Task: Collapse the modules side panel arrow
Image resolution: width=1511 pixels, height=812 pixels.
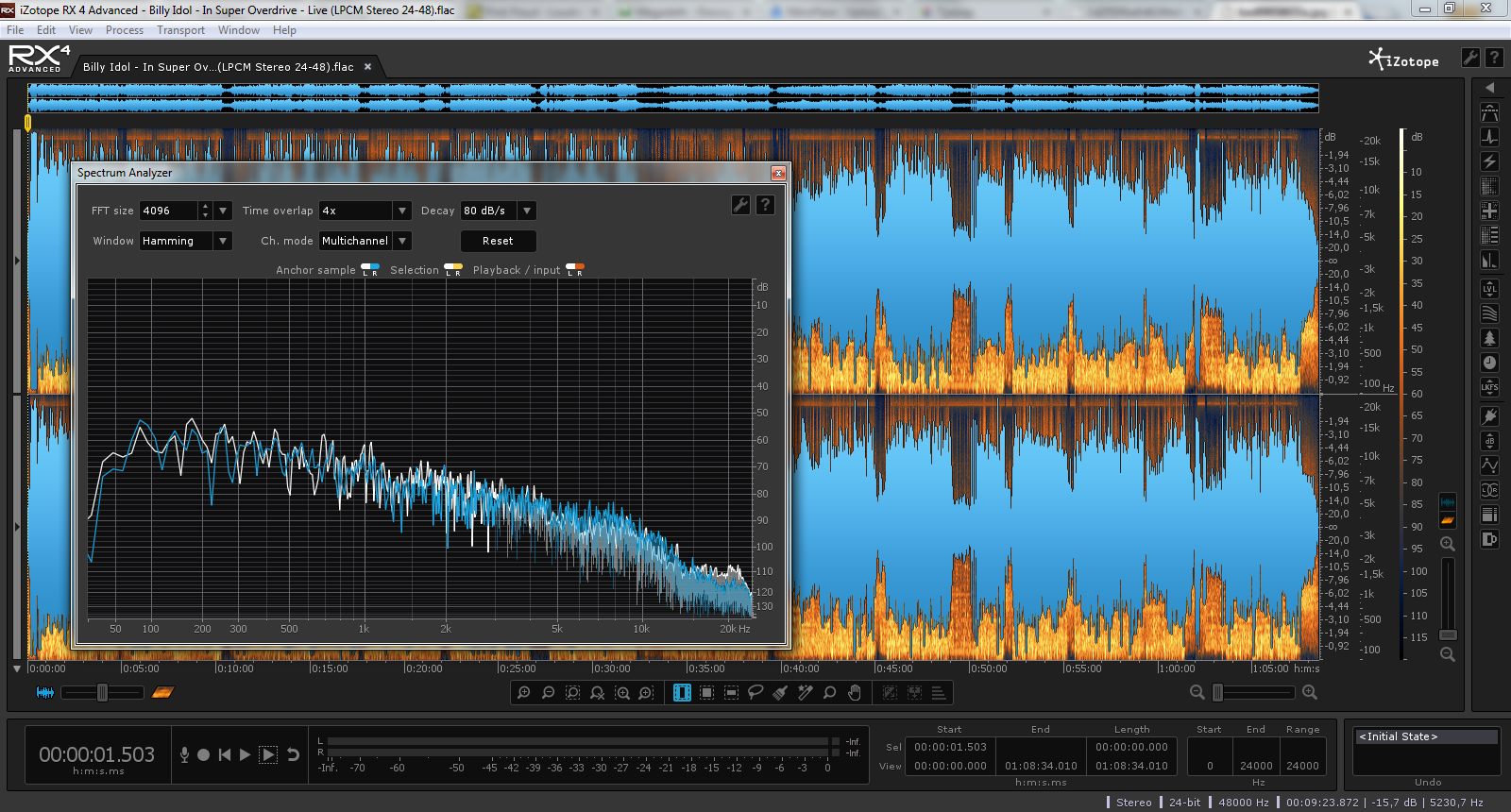Action: pos(1489,88)
